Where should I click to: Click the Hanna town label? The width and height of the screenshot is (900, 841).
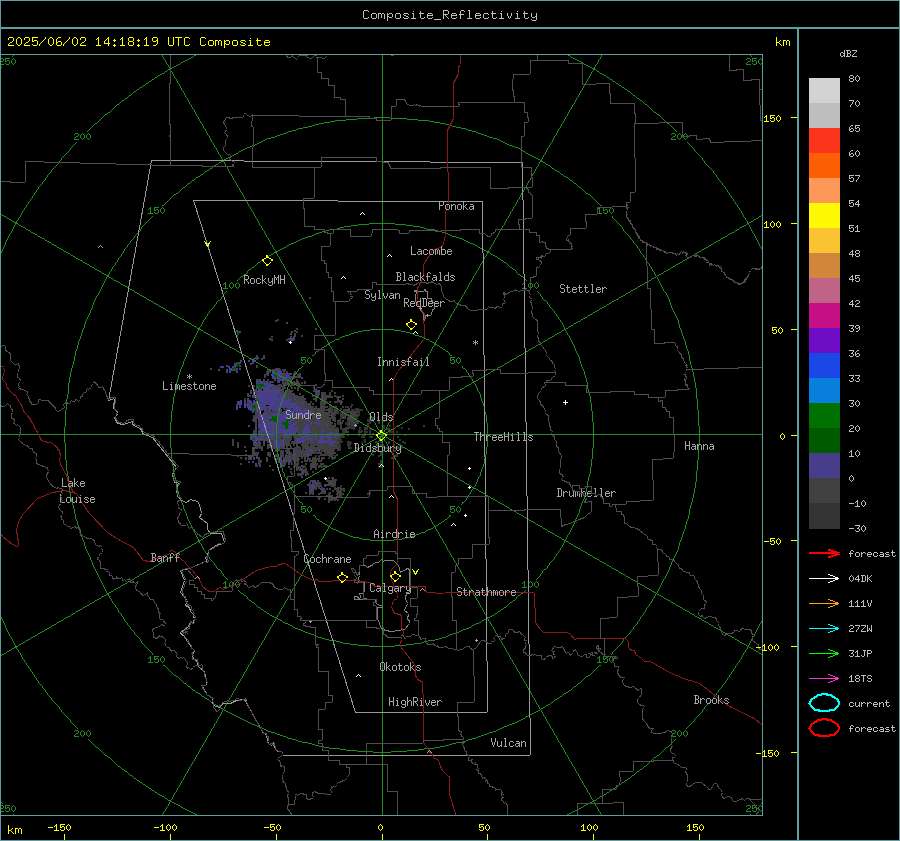click(699, 446)
